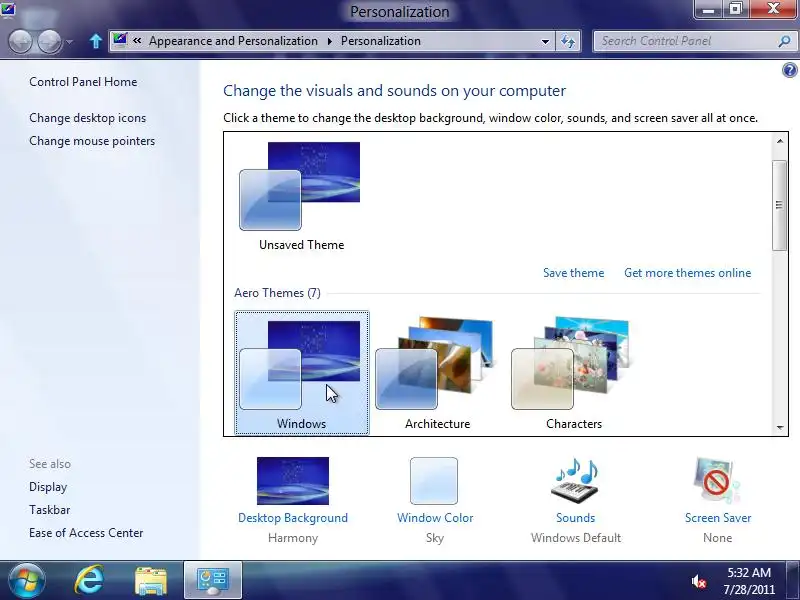
Task: Open the Display link under See also
Action: pos(48,487)
